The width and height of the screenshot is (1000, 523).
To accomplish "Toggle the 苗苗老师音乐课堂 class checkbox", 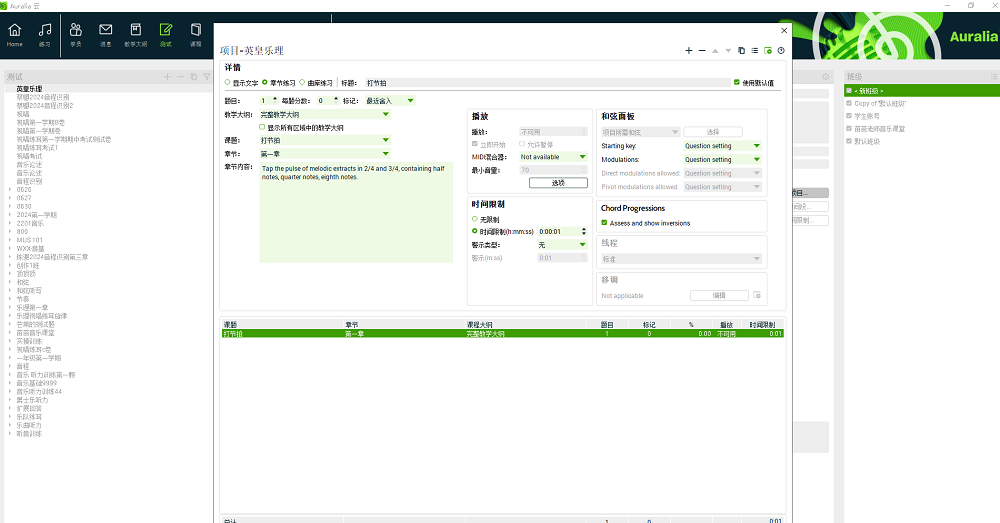I will (849, 128).
